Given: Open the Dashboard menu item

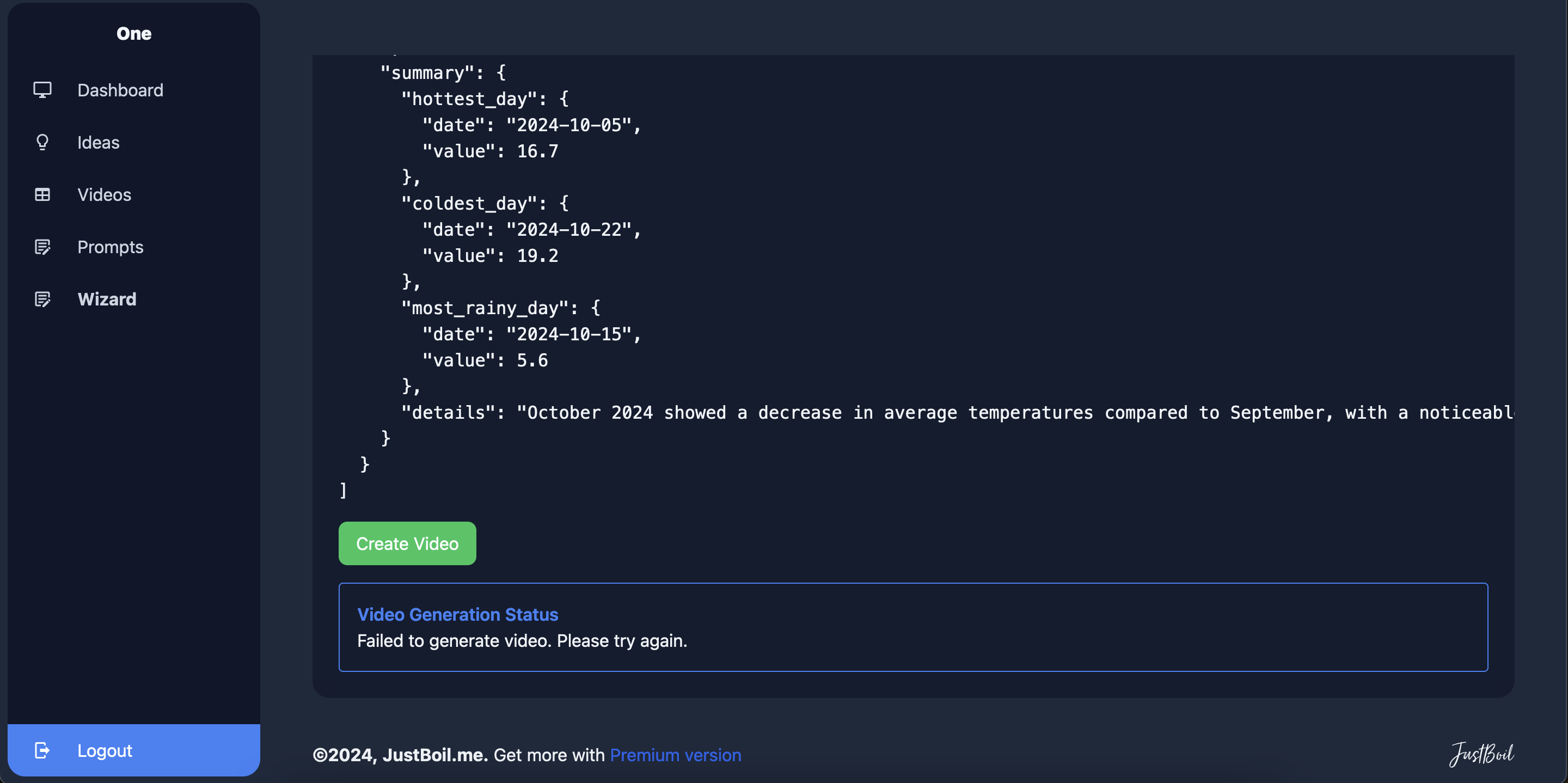Looking at the screenshot, I should 120,90.
